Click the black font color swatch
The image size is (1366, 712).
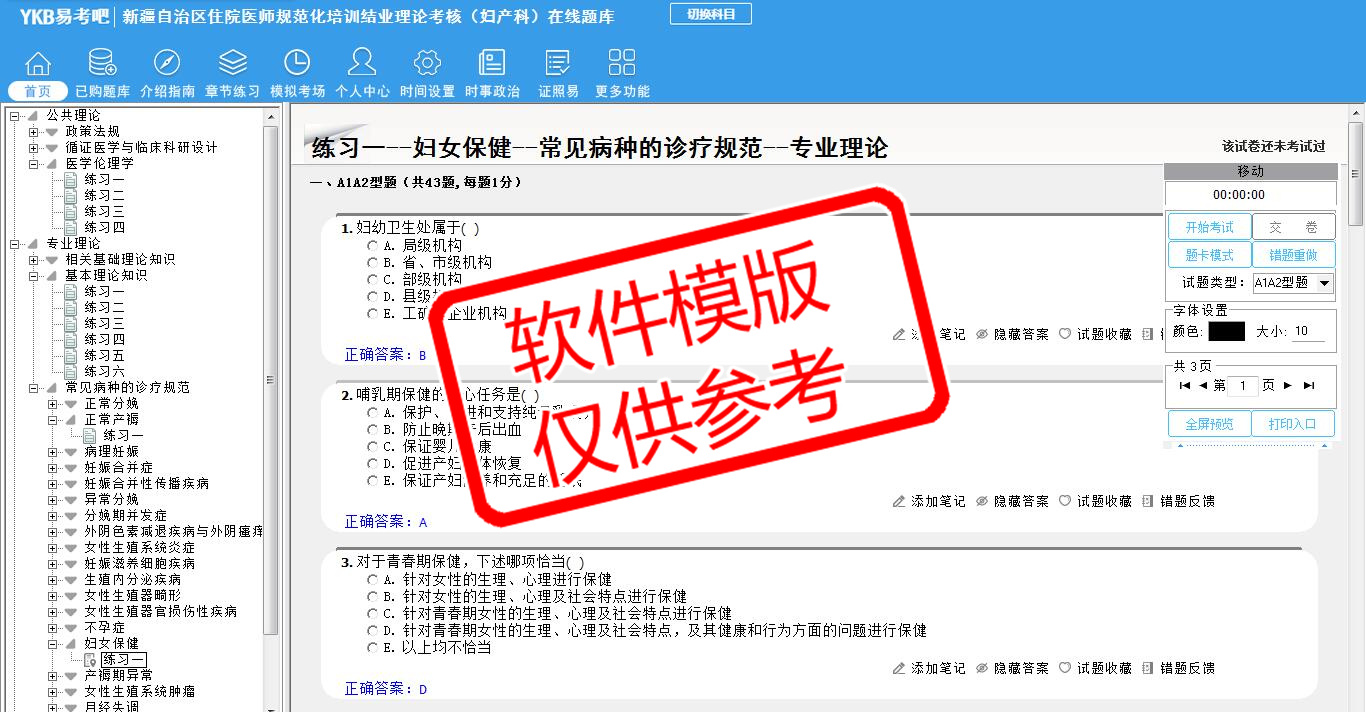[x=1226, y=331]
